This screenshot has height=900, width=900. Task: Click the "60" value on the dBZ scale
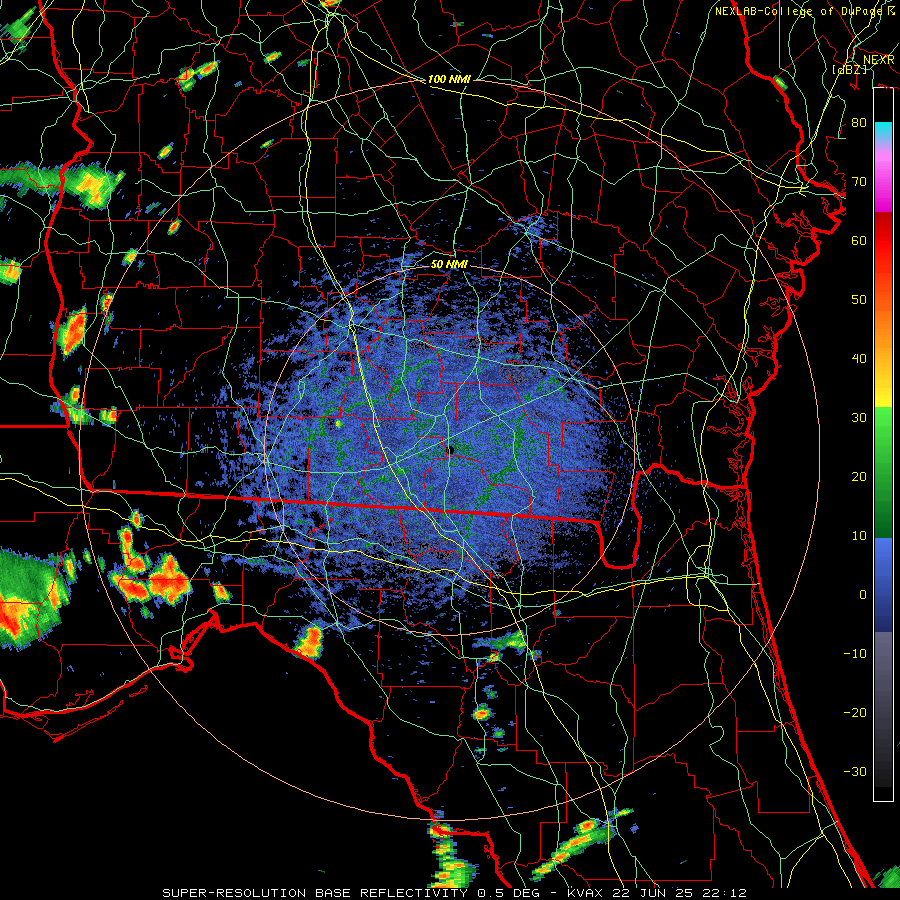click(859, 240)
